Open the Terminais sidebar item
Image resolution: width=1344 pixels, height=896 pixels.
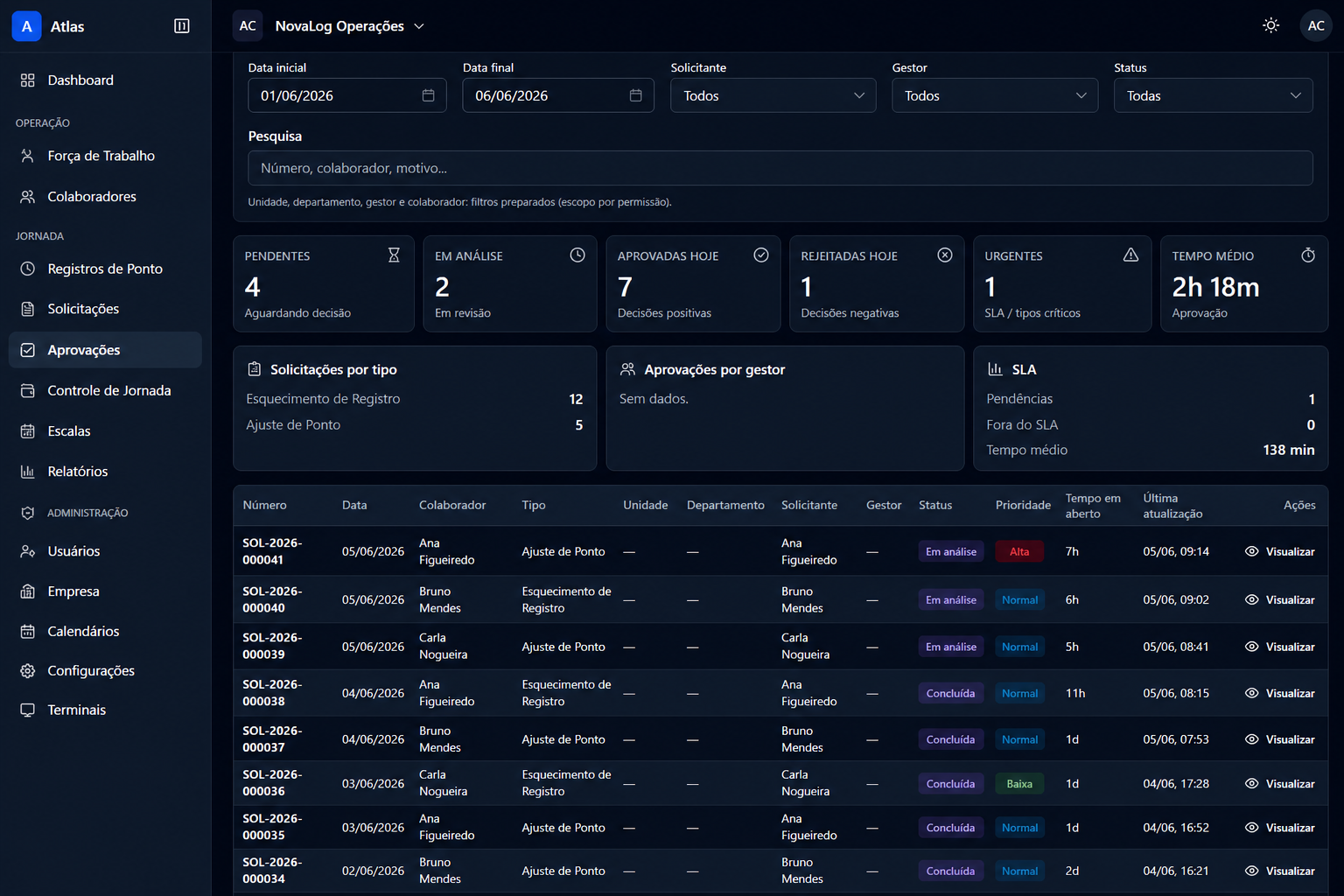click(x=105, y=710)
